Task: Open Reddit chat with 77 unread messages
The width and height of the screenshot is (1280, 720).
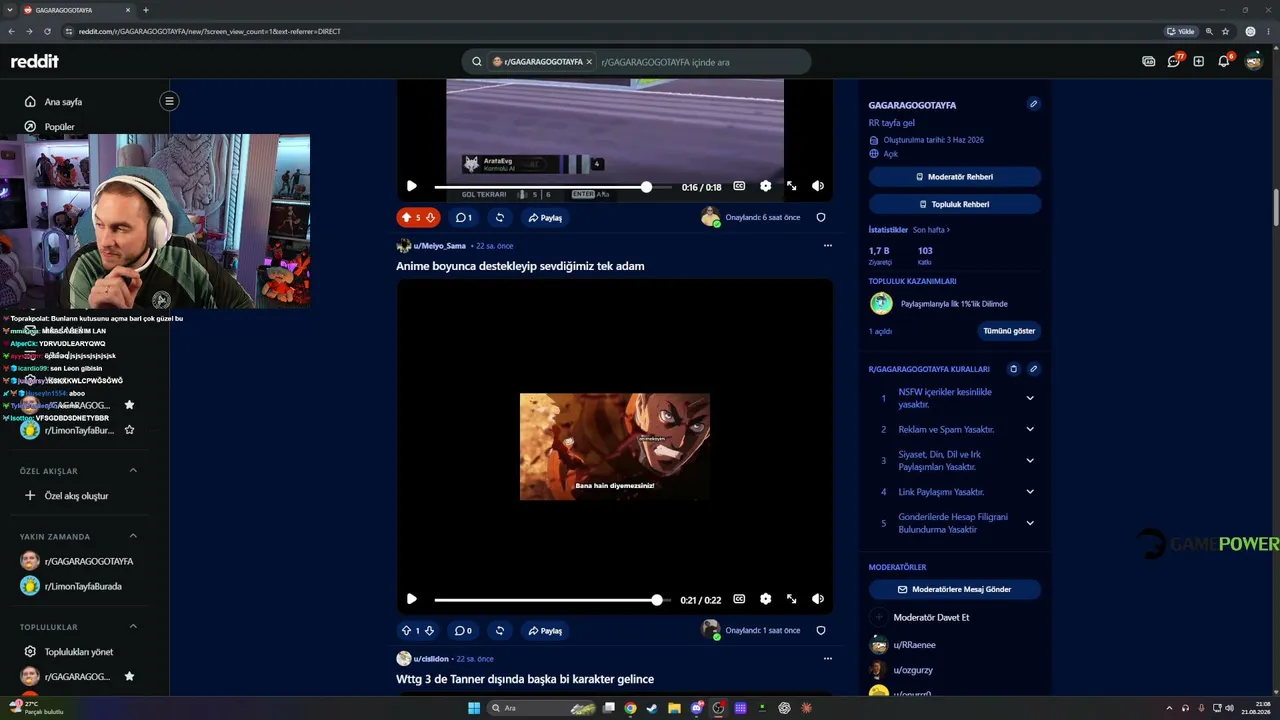Action: (1174, 61)
